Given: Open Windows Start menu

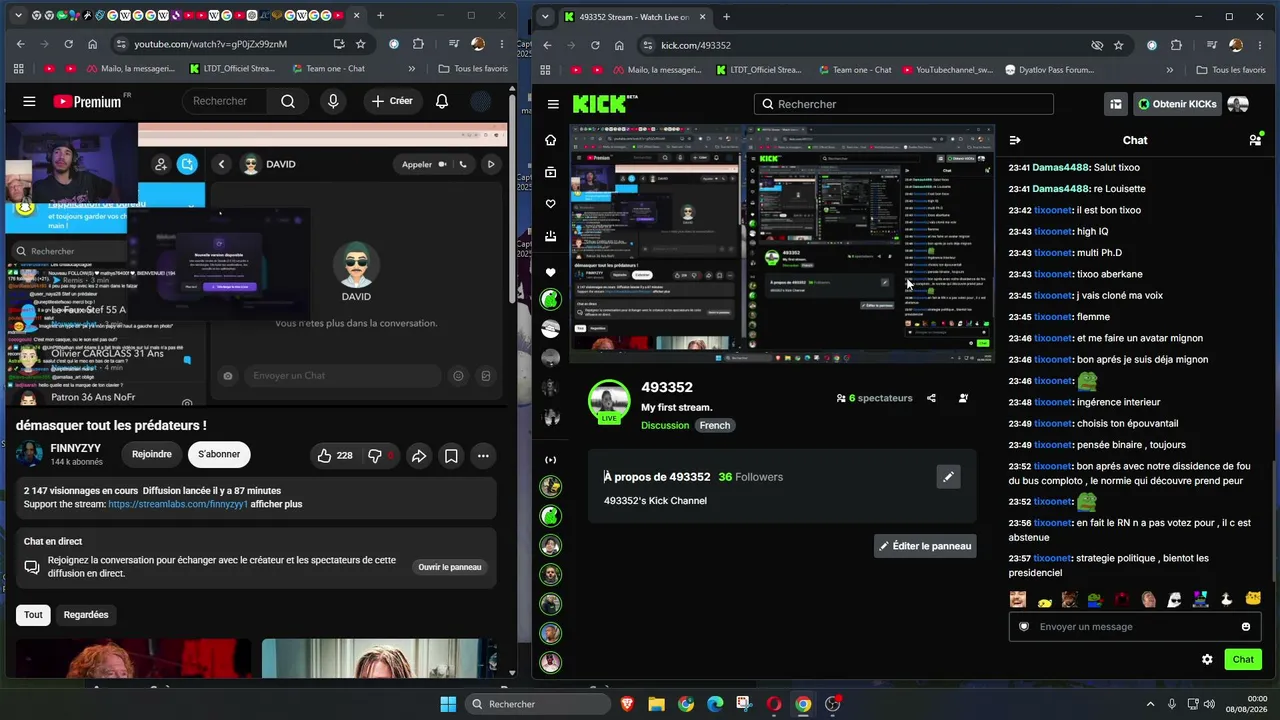Looking at the screenshot, I should pyautogui.click(x=448, y=704).
